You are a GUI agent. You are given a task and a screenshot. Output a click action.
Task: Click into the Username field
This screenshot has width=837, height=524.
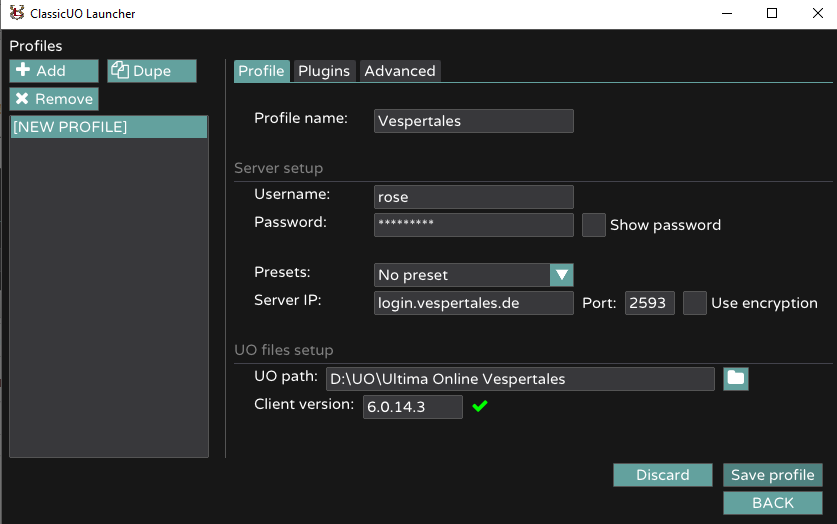pyautogui.click(x=473, y=197)
